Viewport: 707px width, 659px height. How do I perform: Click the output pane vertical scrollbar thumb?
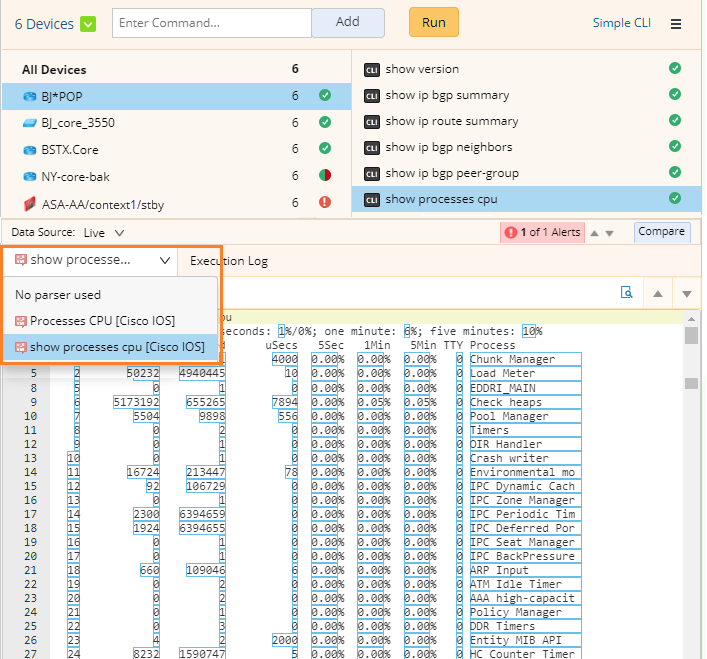(x=691, y=335)
